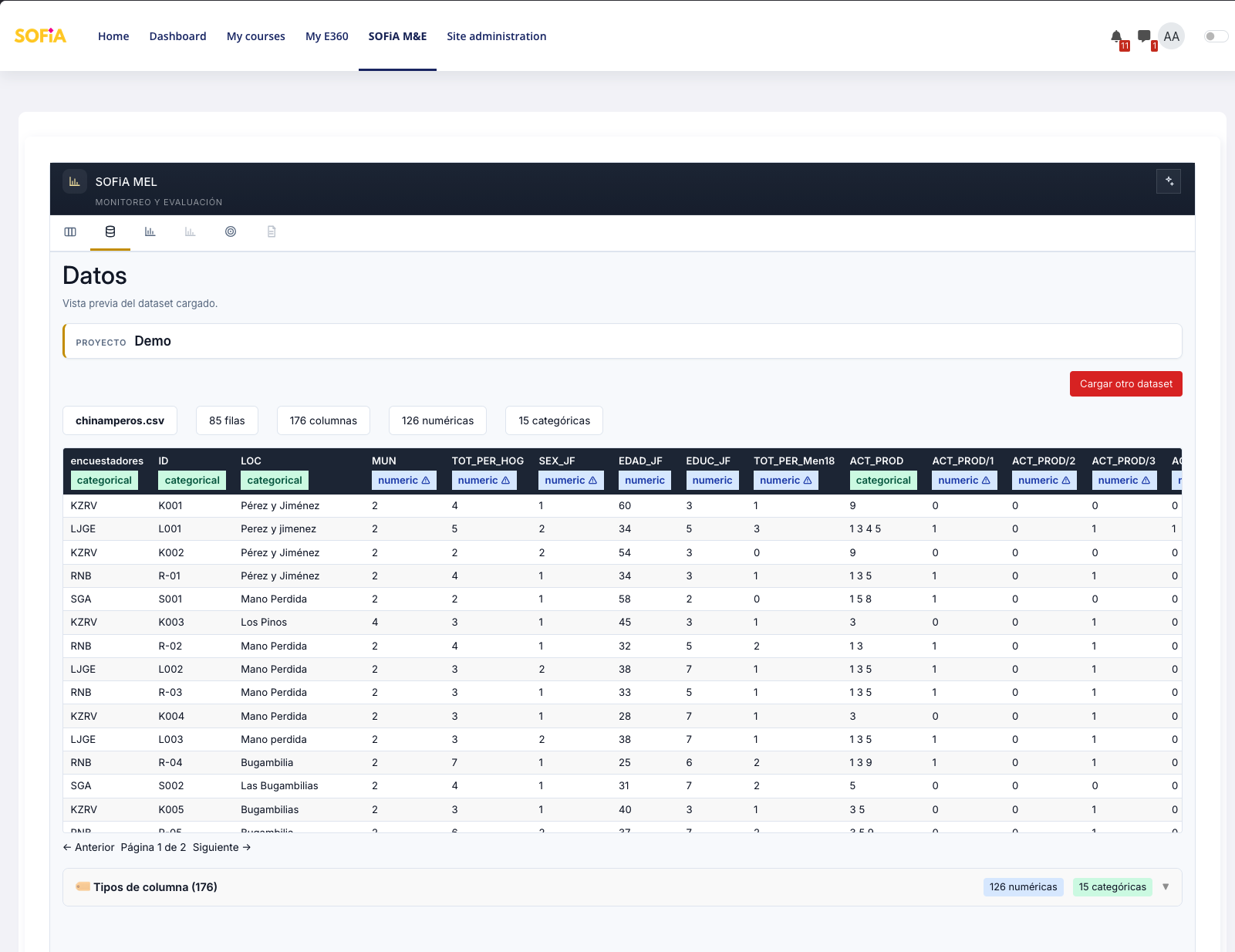This screenshot has height=952, width=1235.
Task: Open the Site administration menu item
Action: pyautogui.click(x=497, y=36)
